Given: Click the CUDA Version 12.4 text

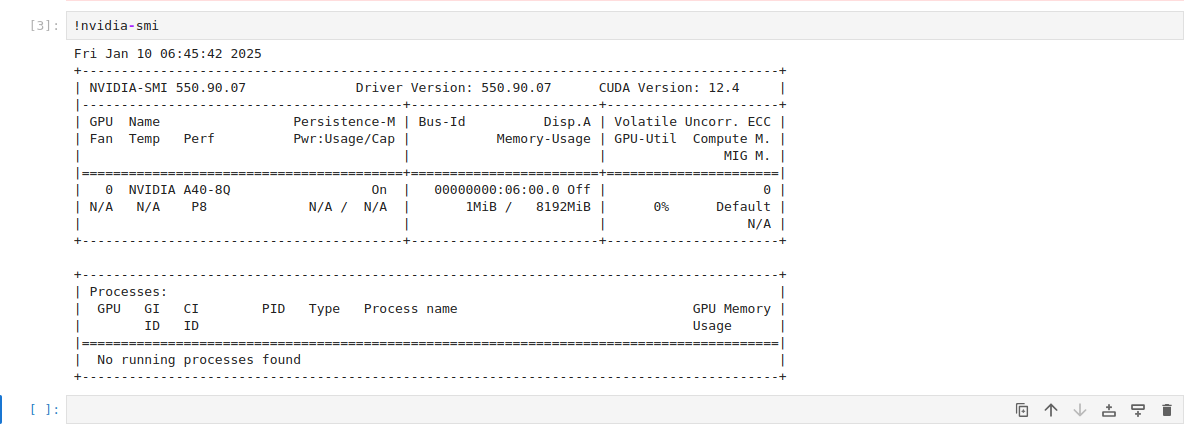Looking at the screenshot, I should (668, 87).
